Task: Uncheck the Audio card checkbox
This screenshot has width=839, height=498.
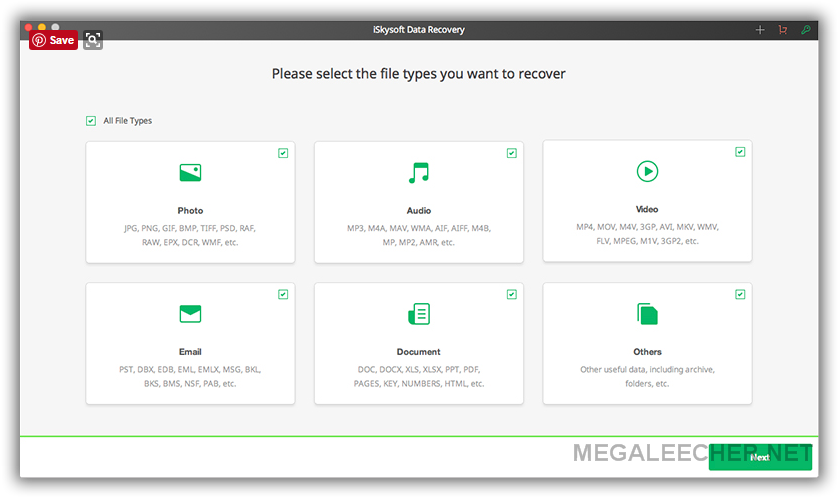Action: (x=512, y=154)
